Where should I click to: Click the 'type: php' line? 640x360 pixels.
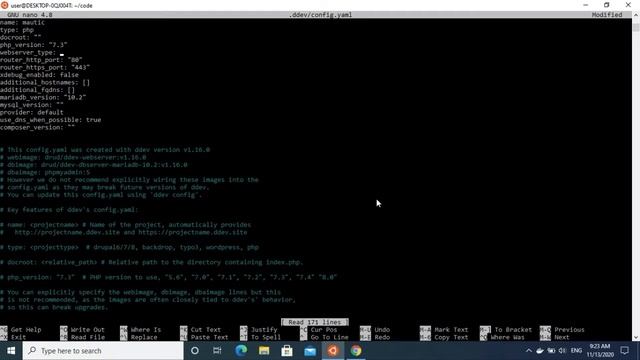click(x=17, y=30)
